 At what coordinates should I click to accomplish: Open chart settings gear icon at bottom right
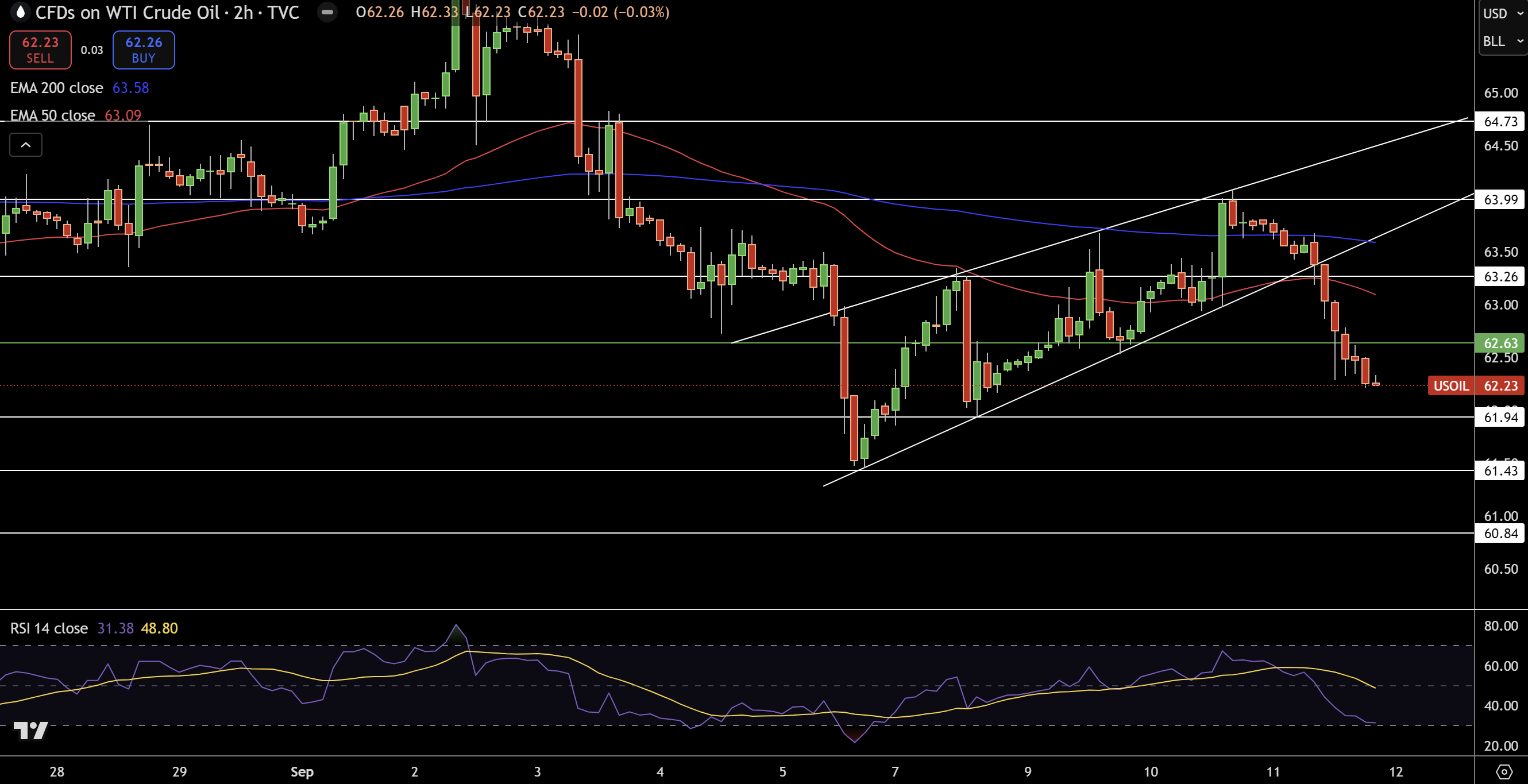pos(1504,771)
